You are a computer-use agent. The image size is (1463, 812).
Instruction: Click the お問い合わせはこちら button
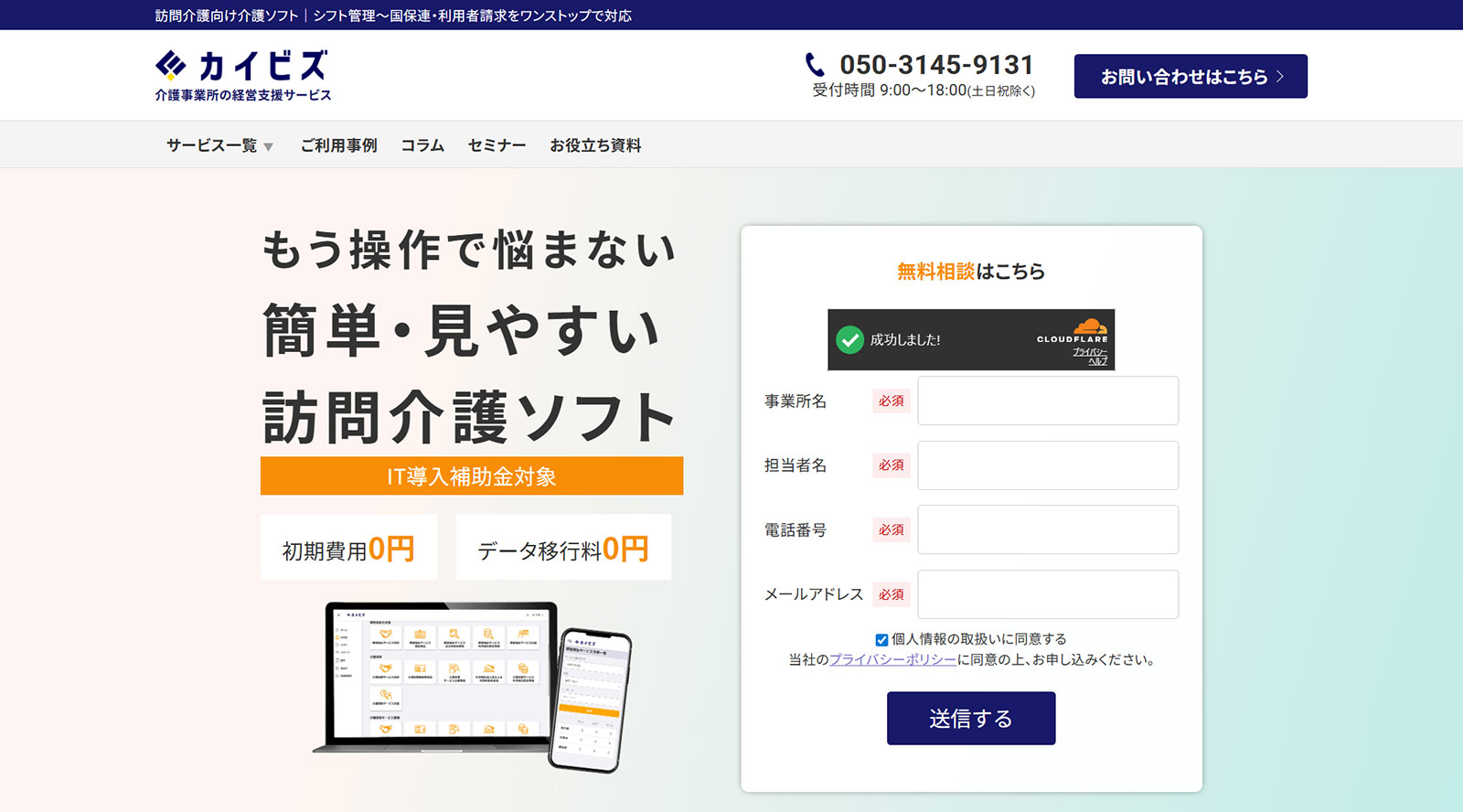pyautogui.click(x=1191, y=76)
